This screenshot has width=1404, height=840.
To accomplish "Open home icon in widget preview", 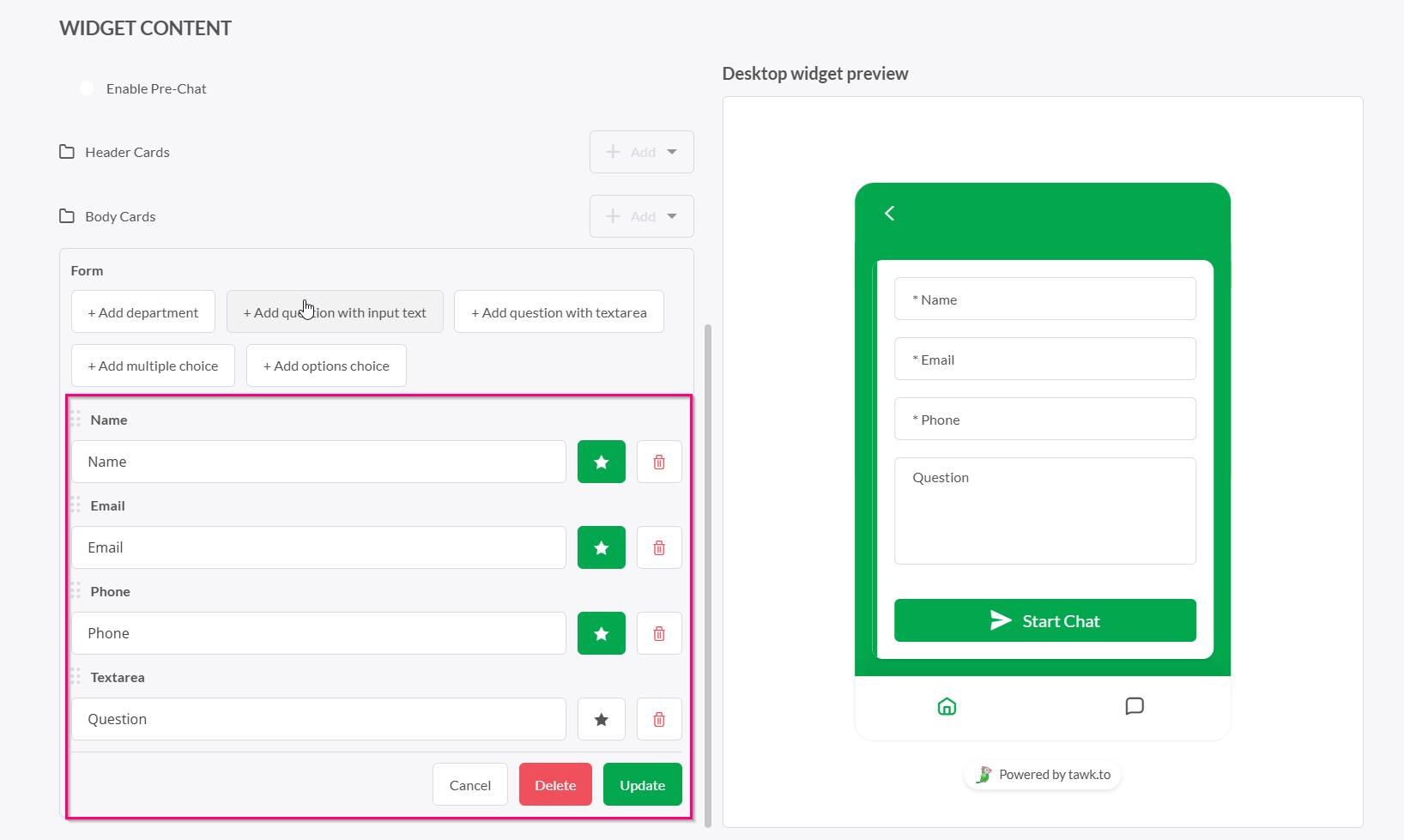I will coord(947,706).
